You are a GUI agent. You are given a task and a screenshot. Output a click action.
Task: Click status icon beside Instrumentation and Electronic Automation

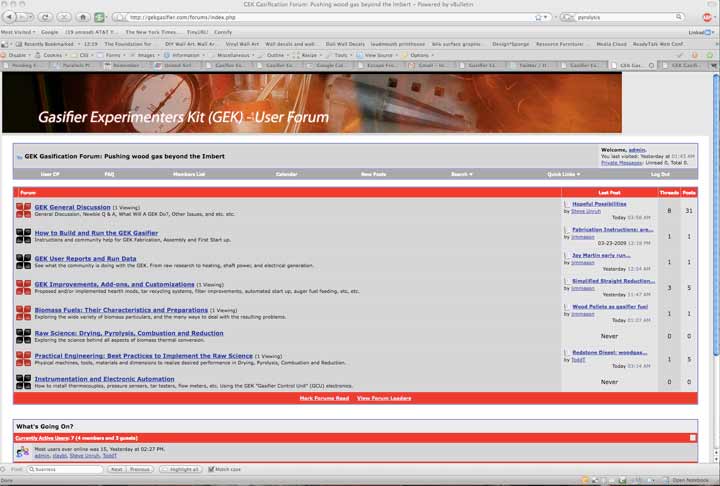23,382
